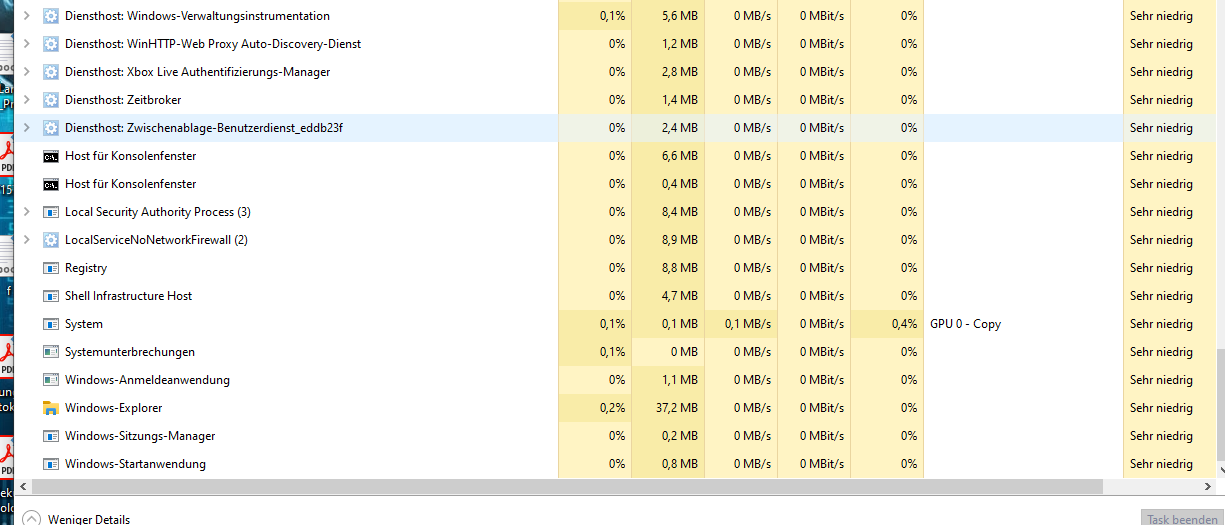1225x525 pixels.
Task: Click the Windows-Sitzungs-Manager icon
Action: [51, 436]
